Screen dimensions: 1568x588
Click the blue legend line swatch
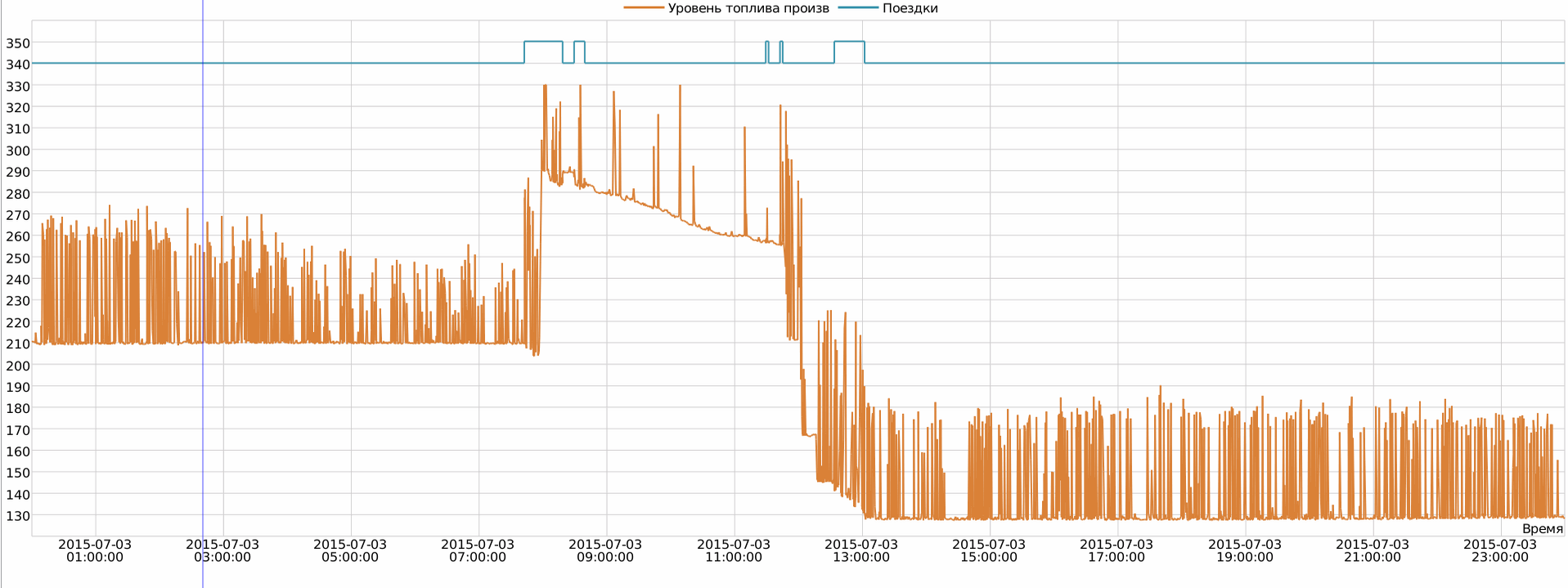tap(858, 8)
